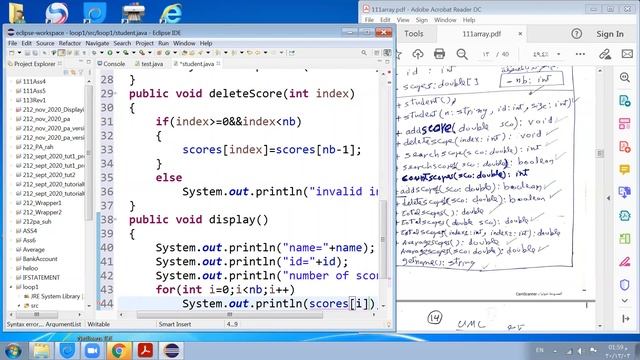640x360 pixels.
Task: Switch to the Console tab in Eclipse
Action: coord(111,64)
